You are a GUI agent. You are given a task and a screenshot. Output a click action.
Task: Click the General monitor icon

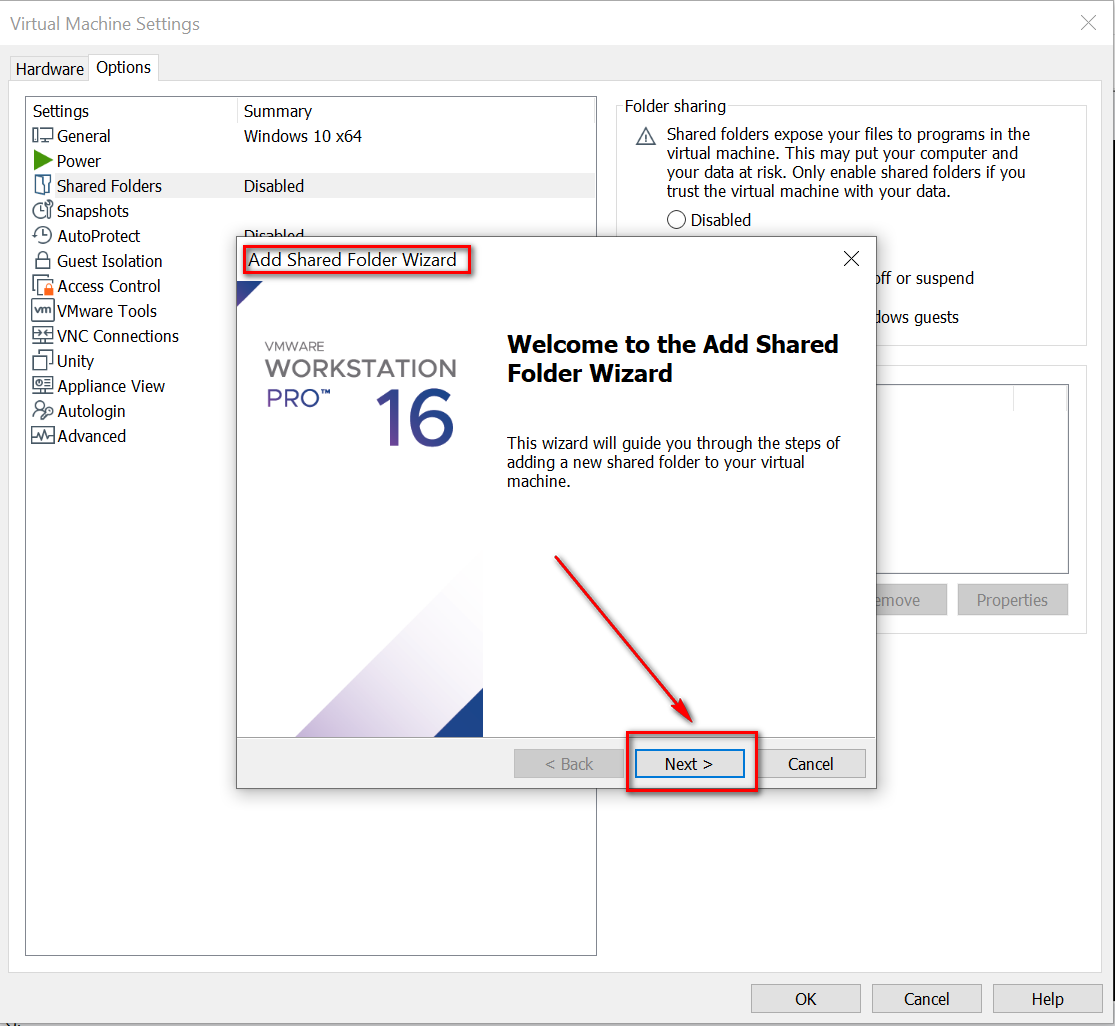point(43,136)
